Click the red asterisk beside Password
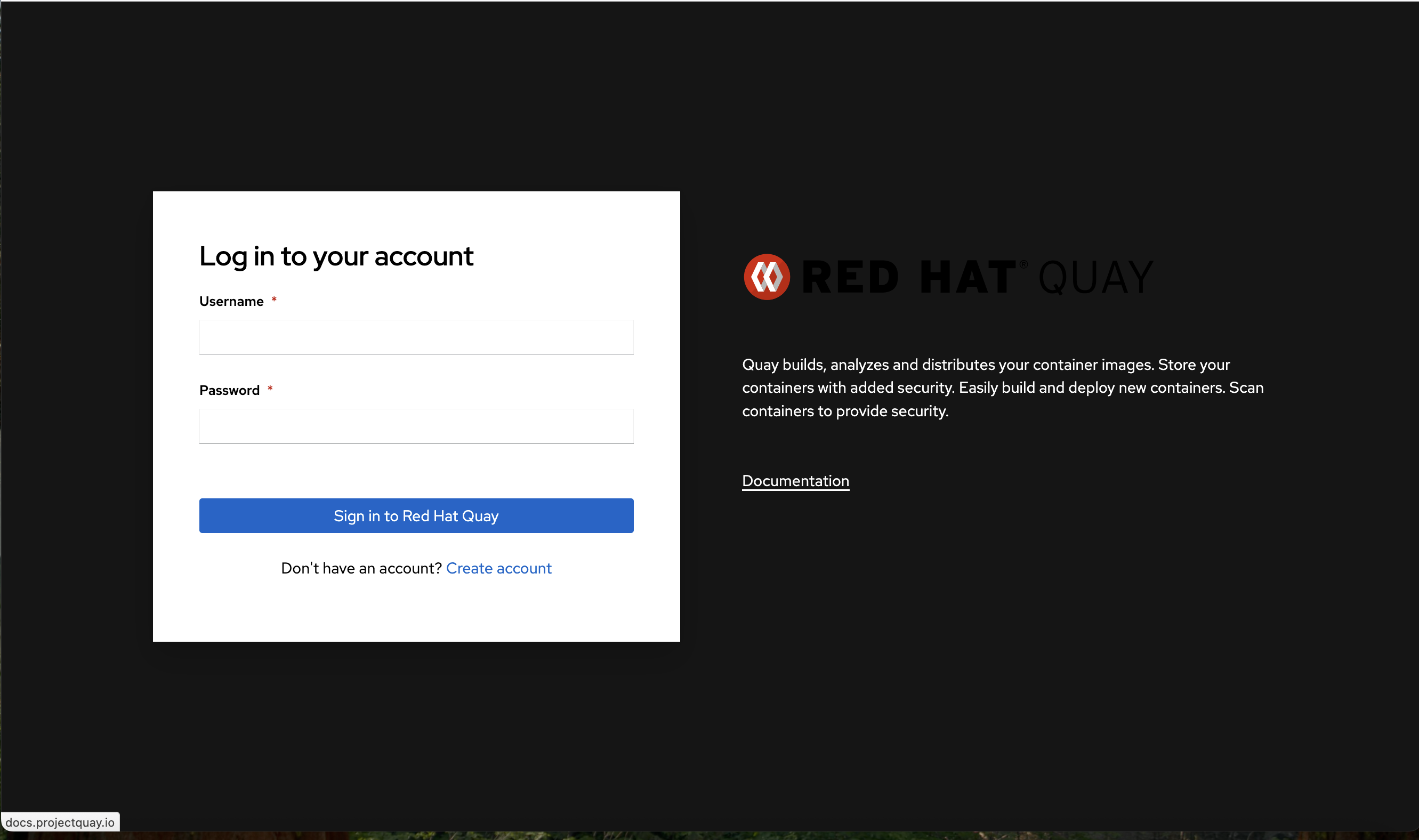Viewport: 1419px width, 840px height. pos(270,389)
